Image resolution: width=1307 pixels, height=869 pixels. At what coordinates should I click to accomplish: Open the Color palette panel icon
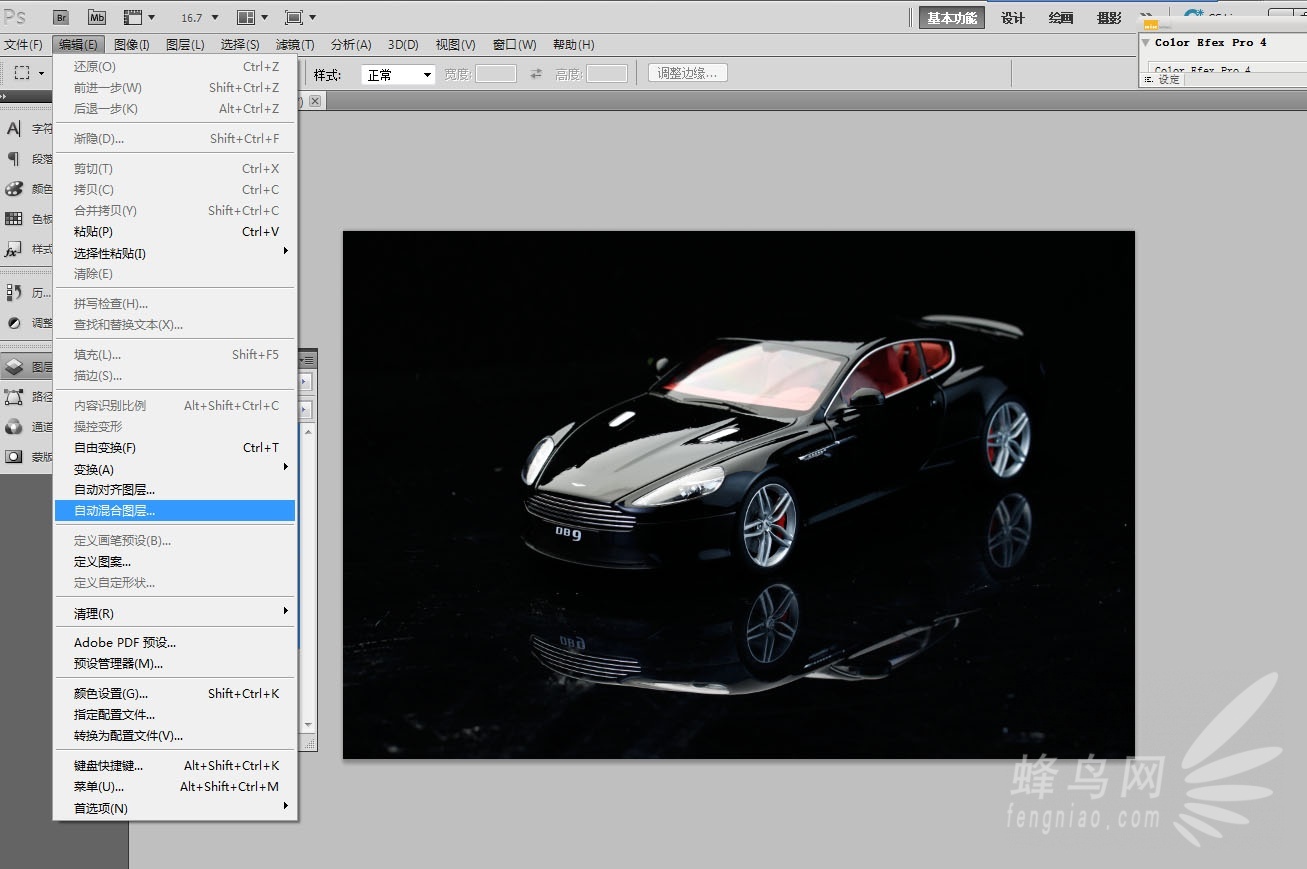[x=14, y=188]
